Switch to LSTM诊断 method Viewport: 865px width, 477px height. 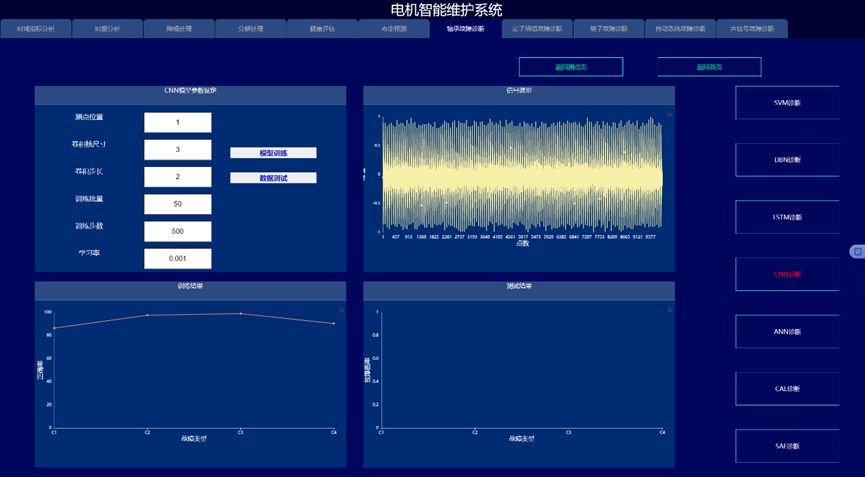(x=787, y=217)
